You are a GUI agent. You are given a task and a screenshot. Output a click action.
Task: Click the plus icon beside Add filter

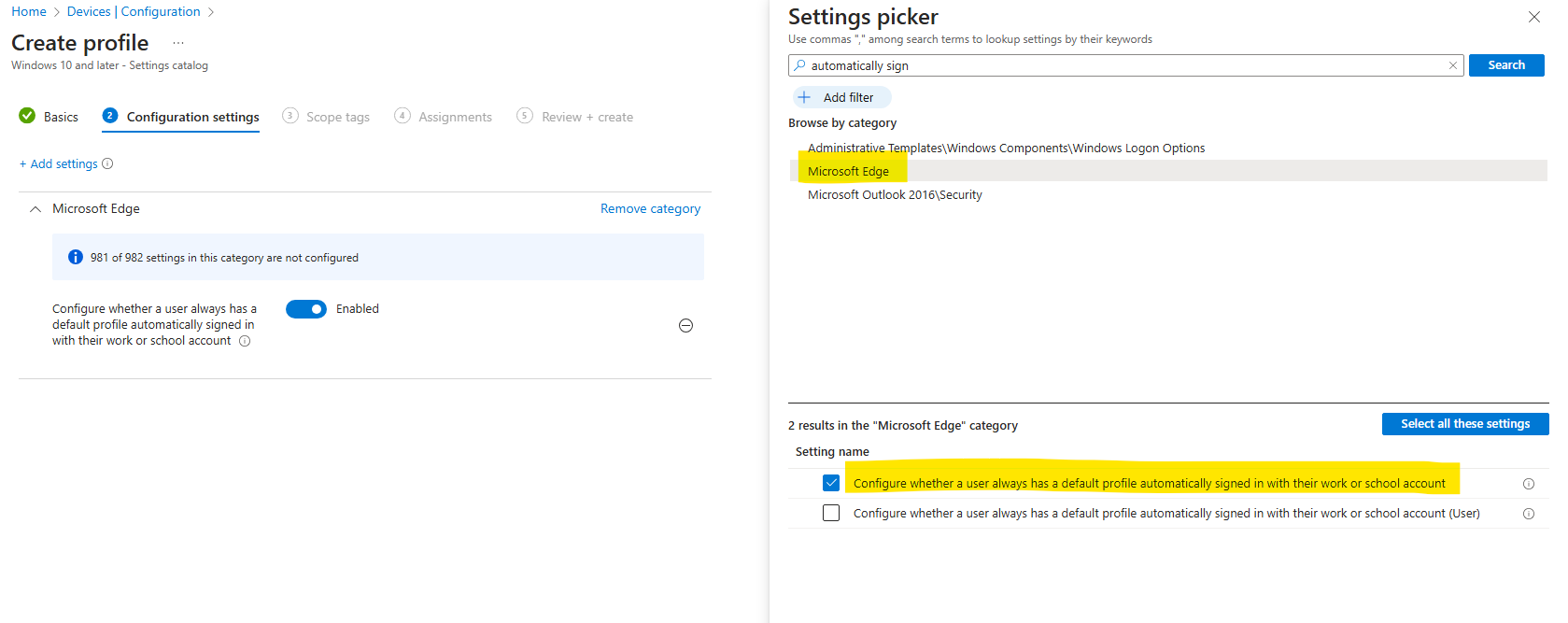(804, 97)
